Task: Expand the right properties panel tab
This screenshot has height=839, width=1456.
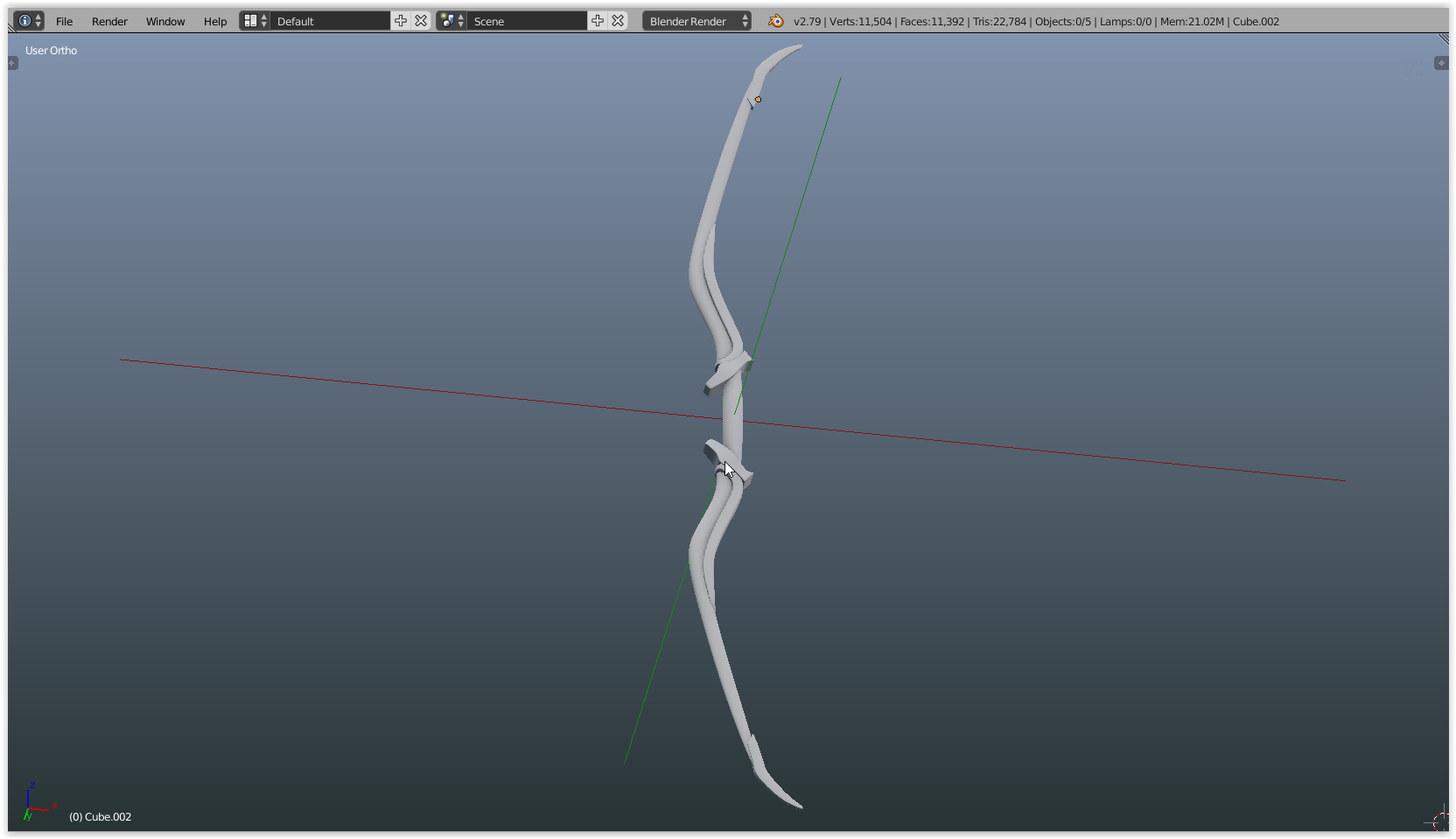Action: [x=1441, y=63]
